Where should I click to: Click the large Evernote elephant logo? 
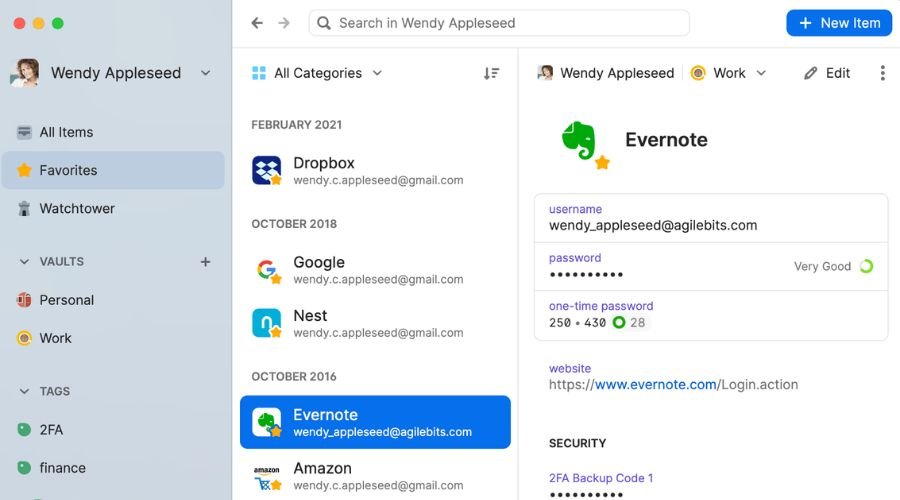coord(580,140)
